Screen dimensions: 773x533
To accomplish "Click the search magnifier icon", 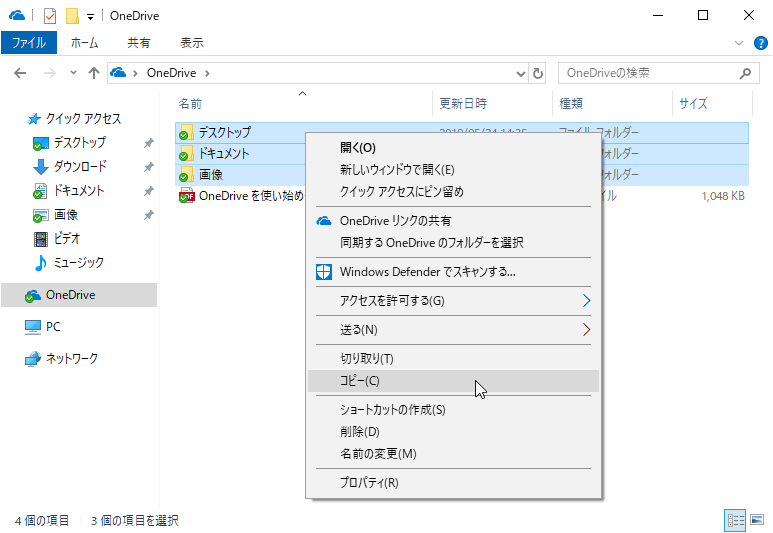I will pyautogui.click(x=745, y=73).
